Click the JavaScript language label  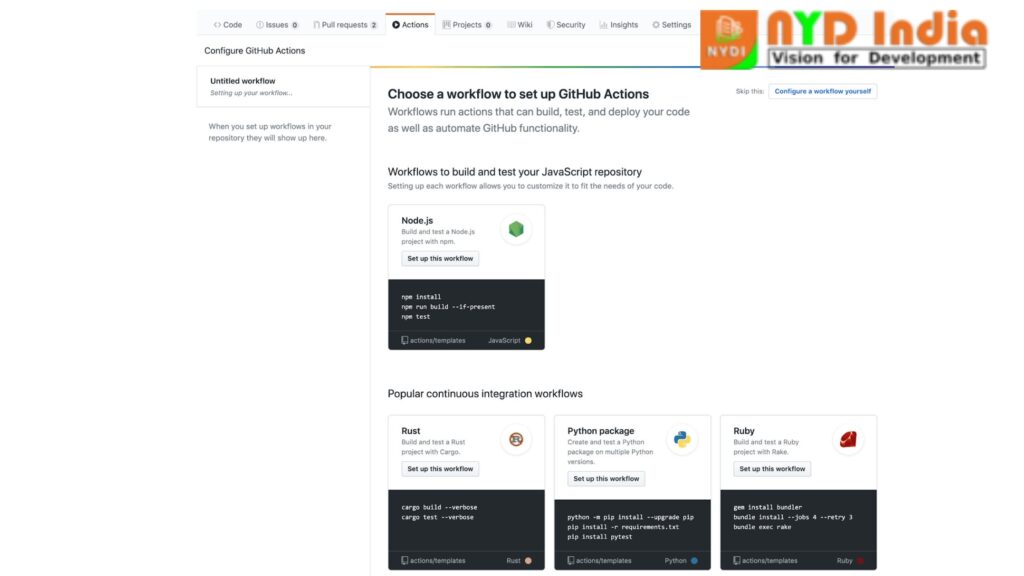(504, 340)
